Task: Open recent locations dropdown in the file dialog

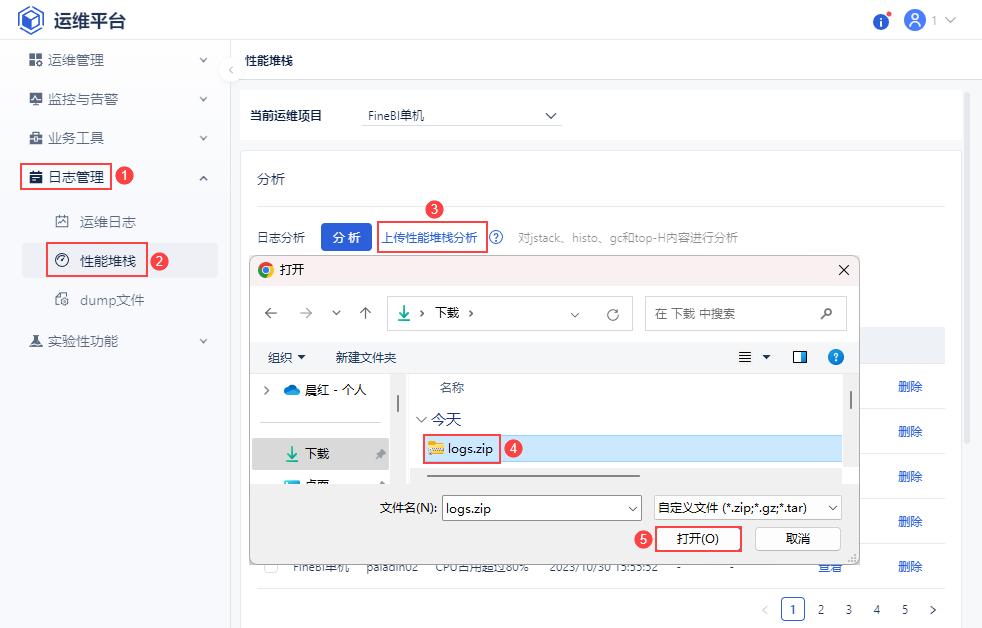Action: [x=336, y=313]
